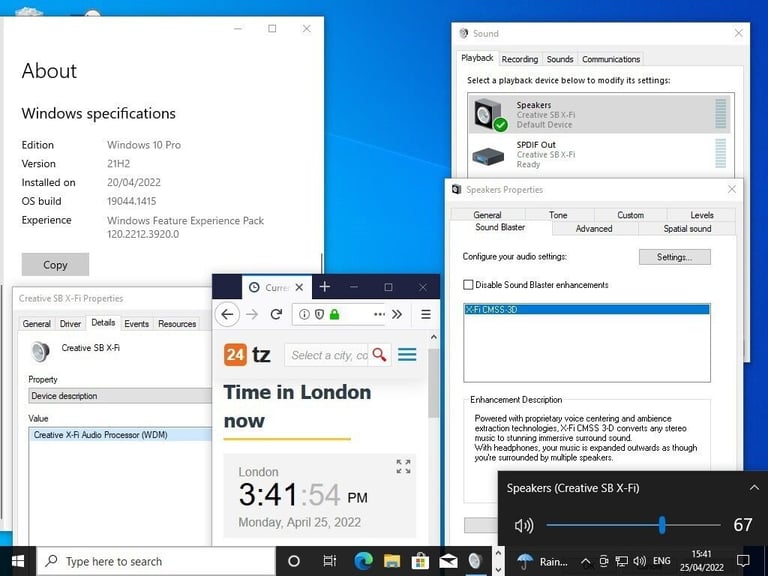Expand the browser toolbar overflow chevron
This screenshot has height=576, width=768.
(x=397, y=314)
